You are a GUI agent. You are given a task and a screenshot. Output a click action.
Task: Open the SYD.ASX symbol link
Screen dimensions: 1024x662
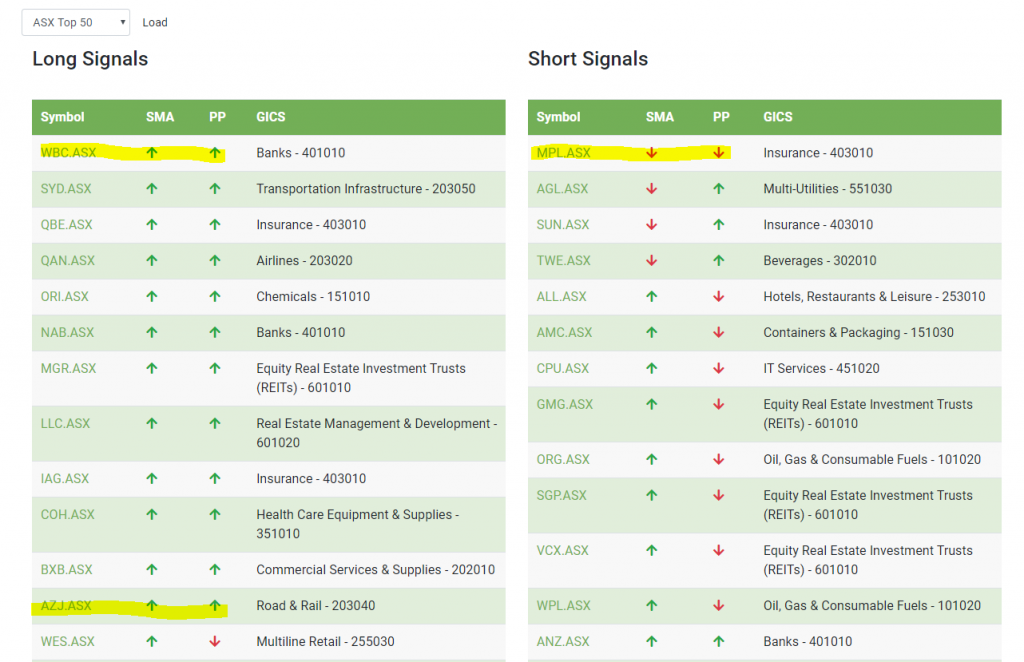click(66, 189)
